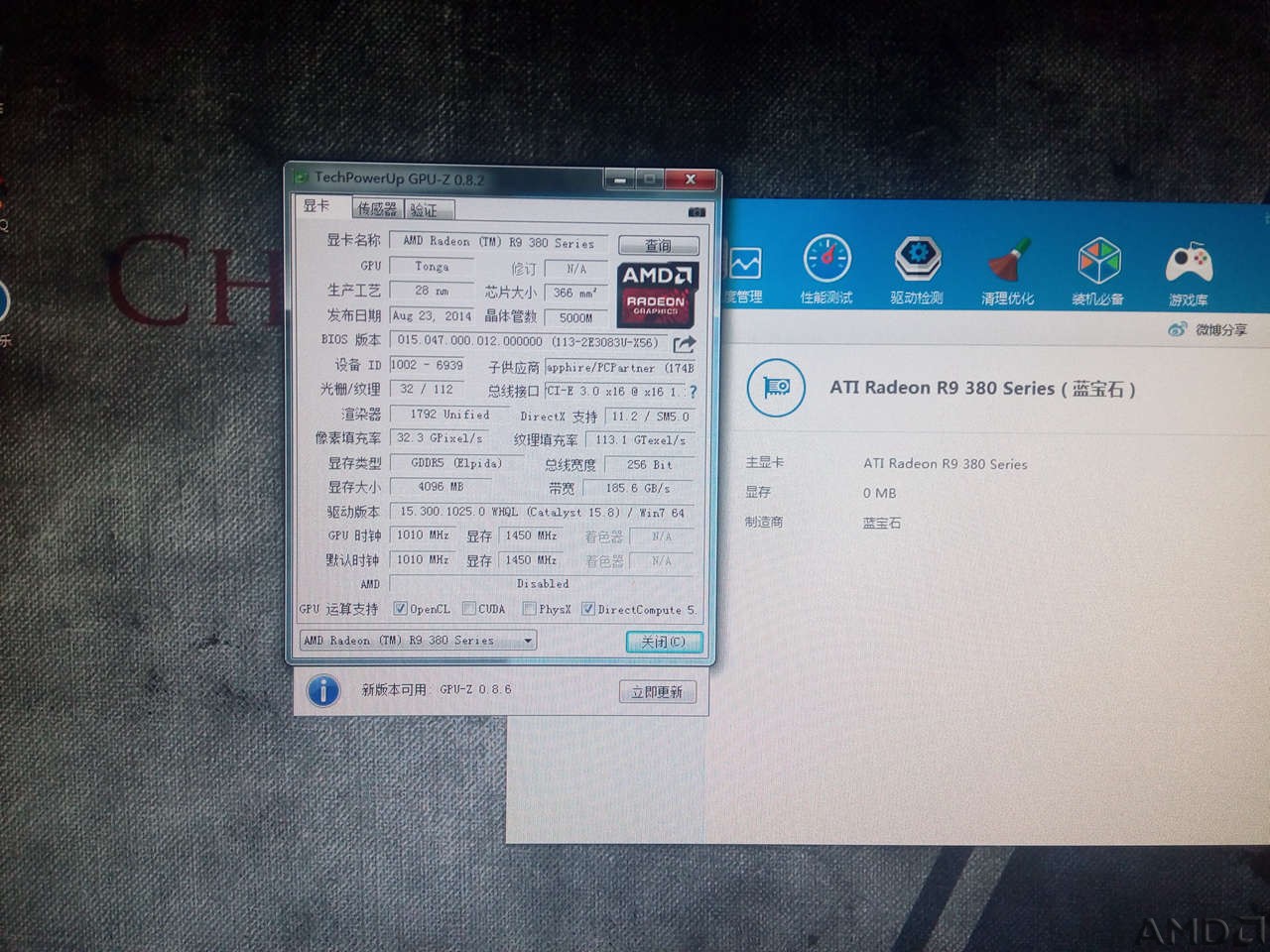Click the blue info icon in the update bar
Screen dimensions: 1270x952
tap(323, 690)
